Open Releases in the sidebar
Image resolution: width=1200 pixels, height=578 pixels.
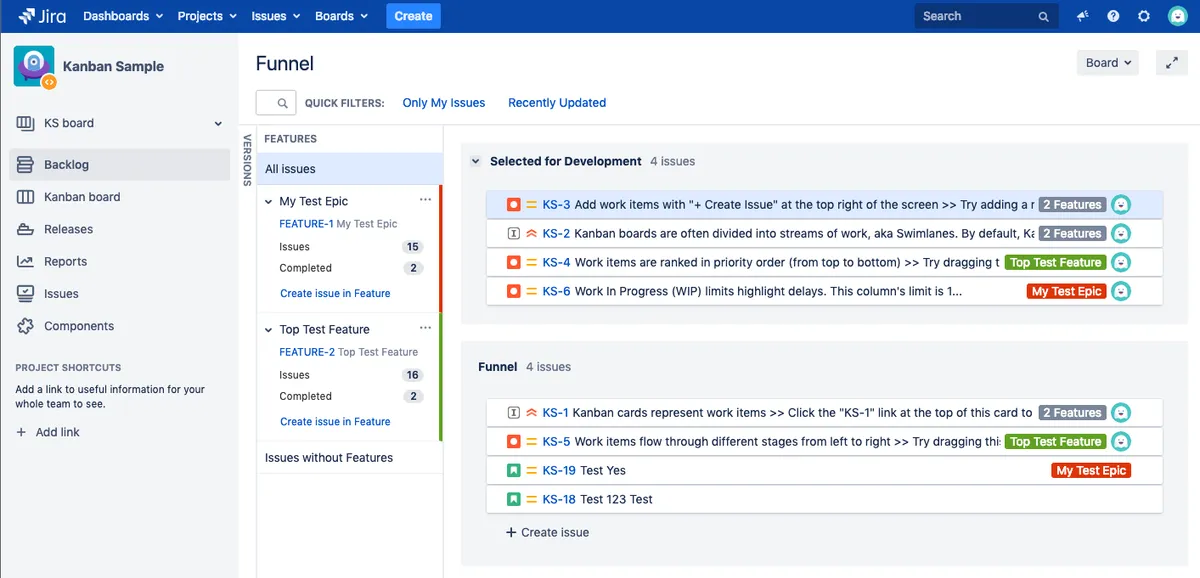coord(119,229)
